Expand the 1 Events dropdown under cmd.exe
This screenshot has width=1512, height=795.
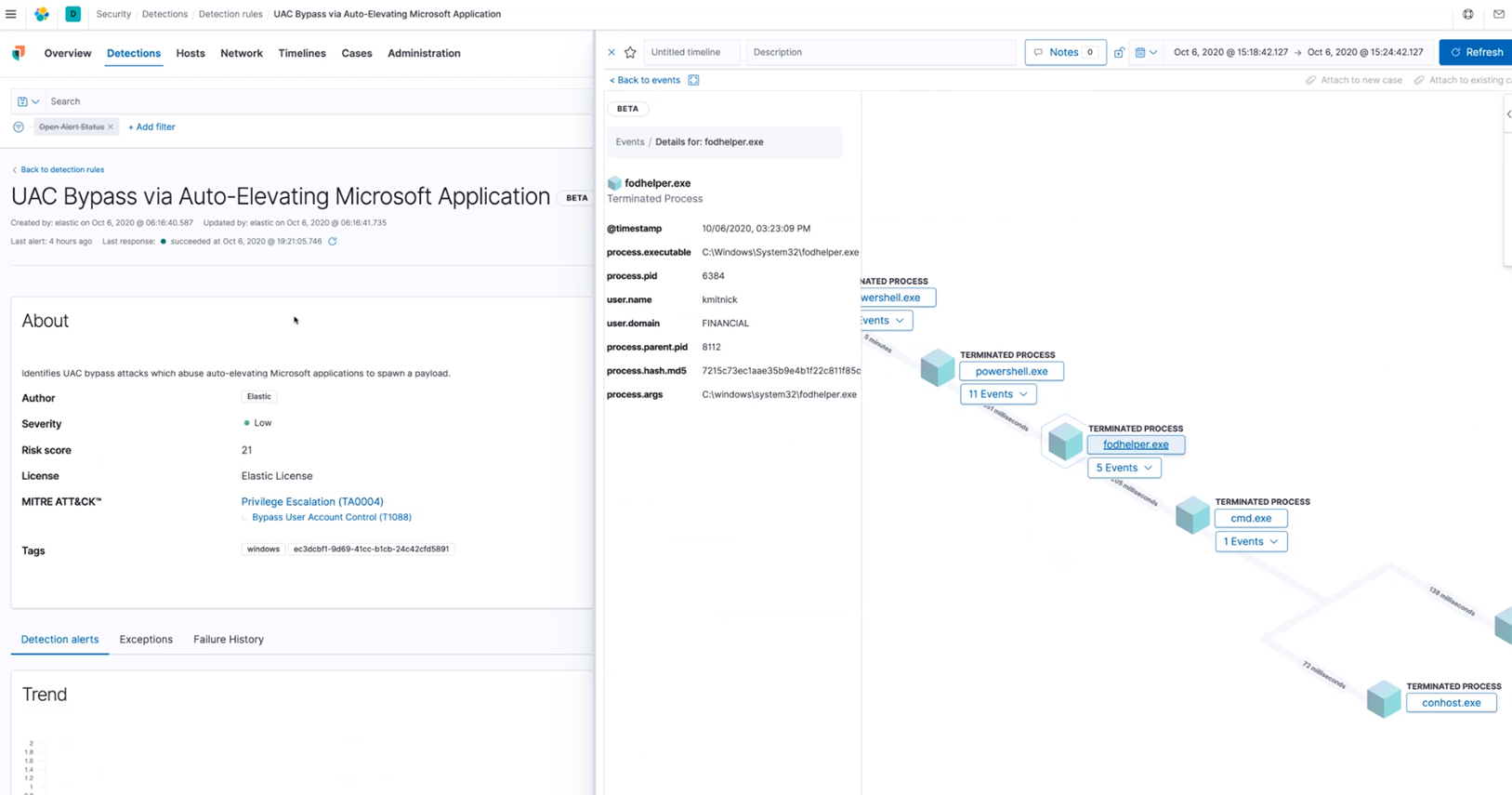tap(1251, 541)
